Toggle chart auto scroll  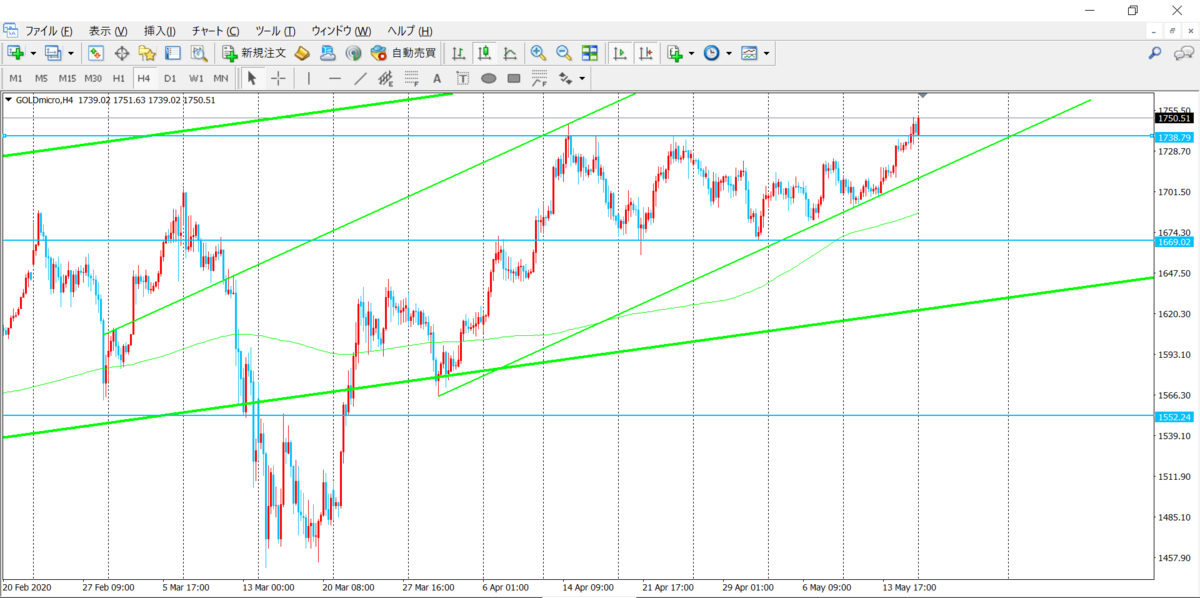pos(620,53)
